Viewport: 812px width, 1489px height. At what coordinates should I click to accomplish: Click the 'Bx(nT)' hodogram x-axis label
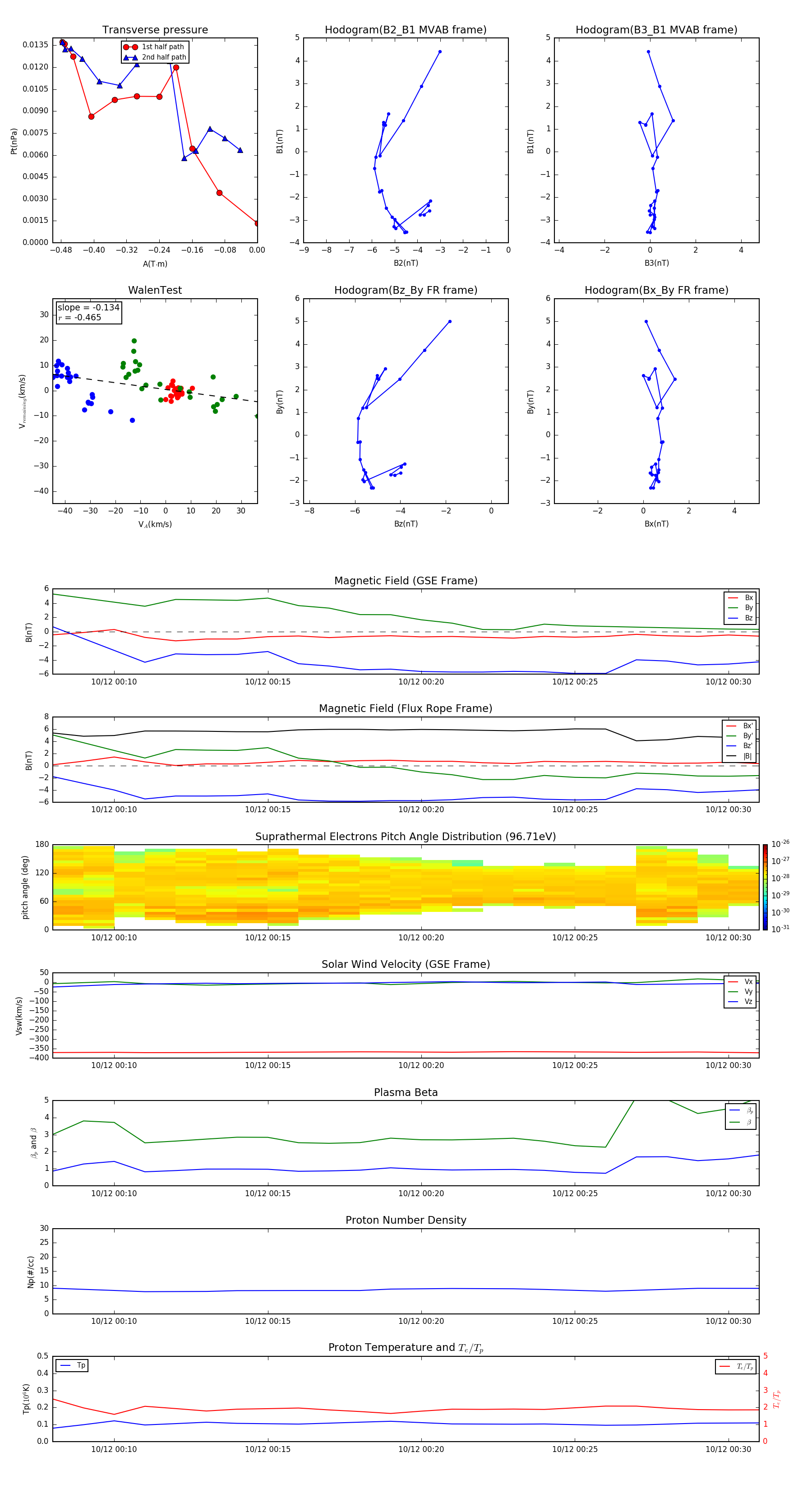pyautogui.click(x=656, y=524)
